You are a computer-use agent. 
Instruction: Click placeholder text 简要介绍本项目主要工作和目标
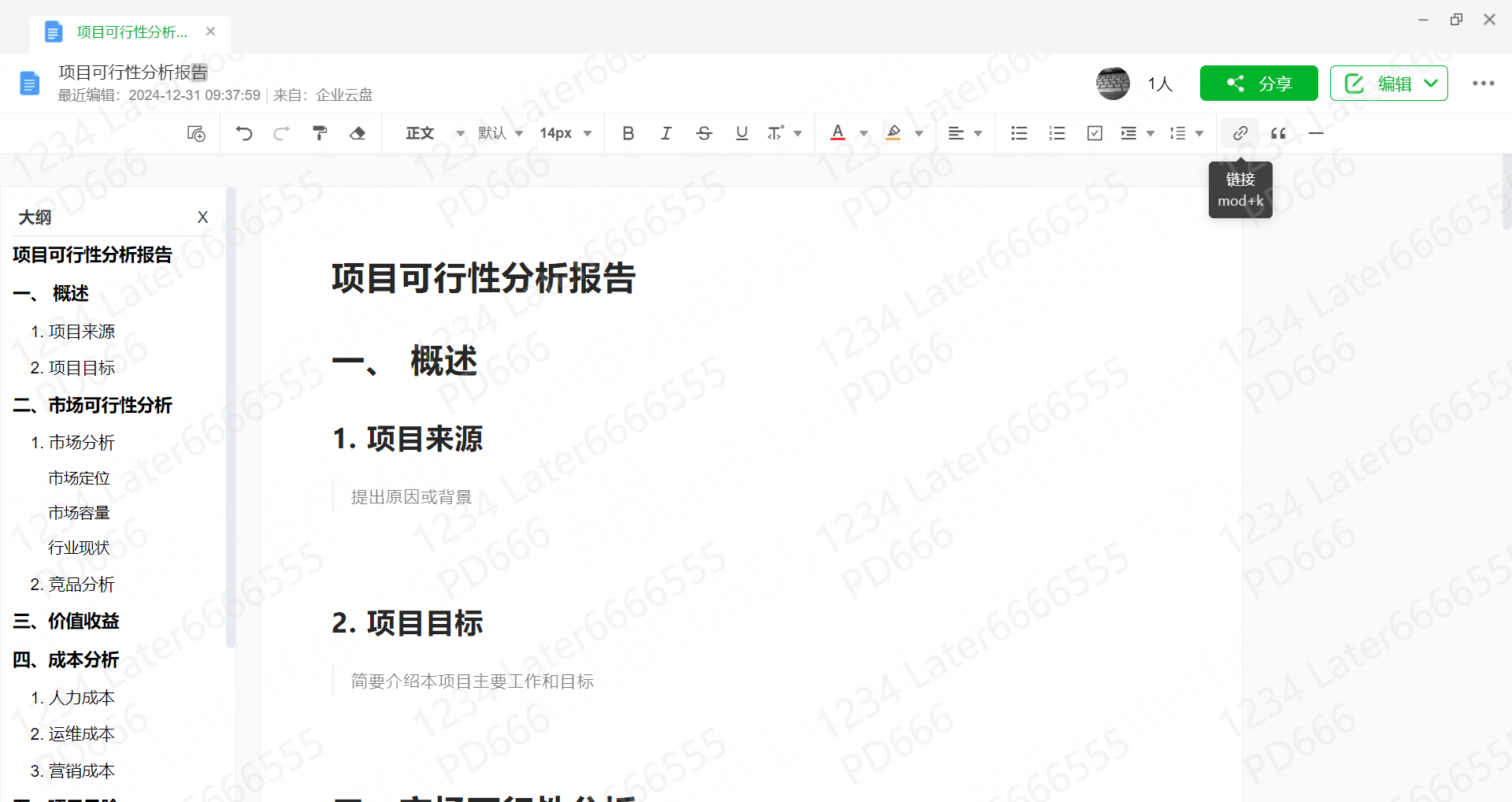pyautogui.click(x=472, y=681)
